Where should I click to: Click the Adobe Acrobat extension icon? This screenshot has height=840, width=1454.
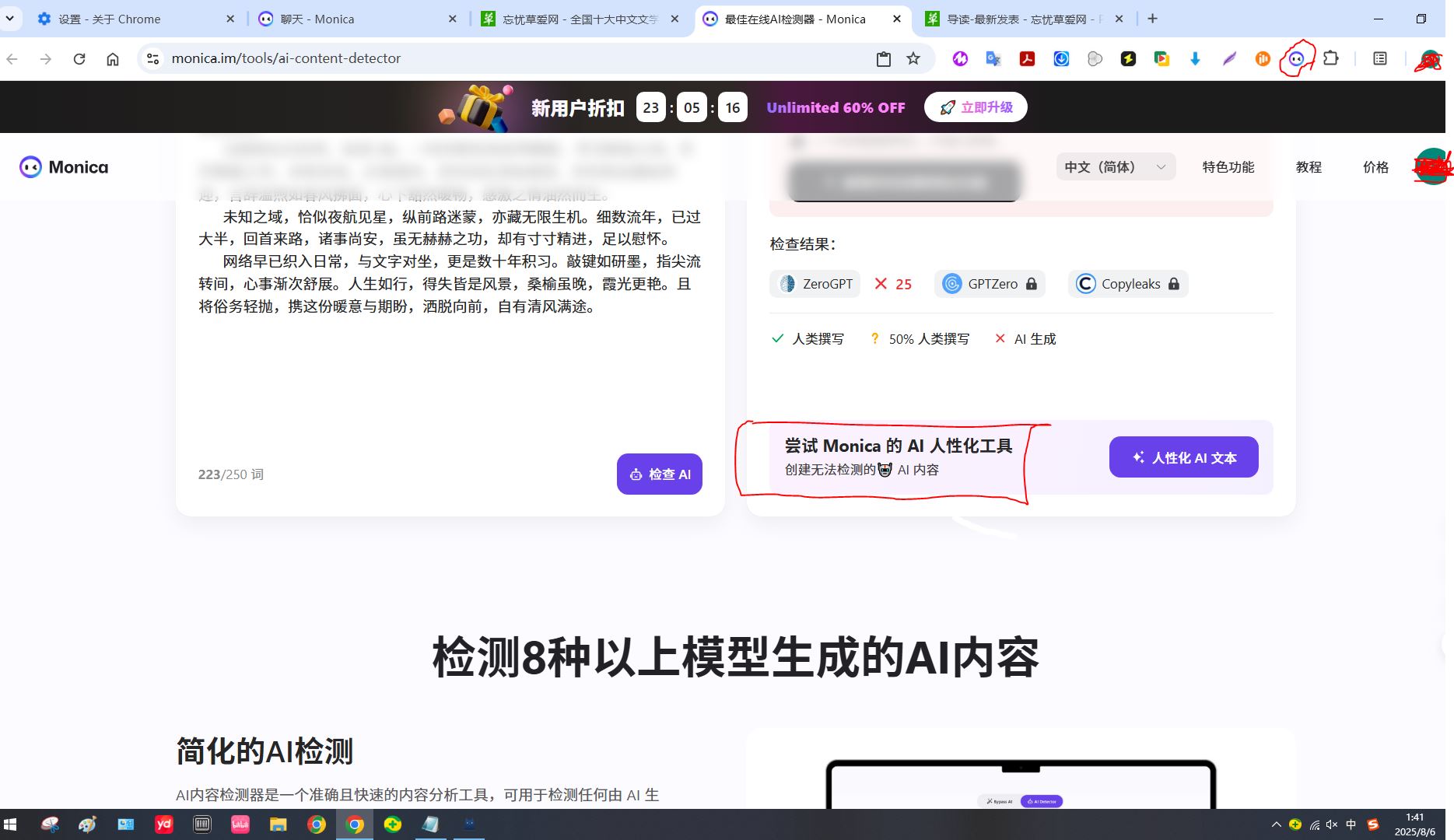click(1027, 58)
